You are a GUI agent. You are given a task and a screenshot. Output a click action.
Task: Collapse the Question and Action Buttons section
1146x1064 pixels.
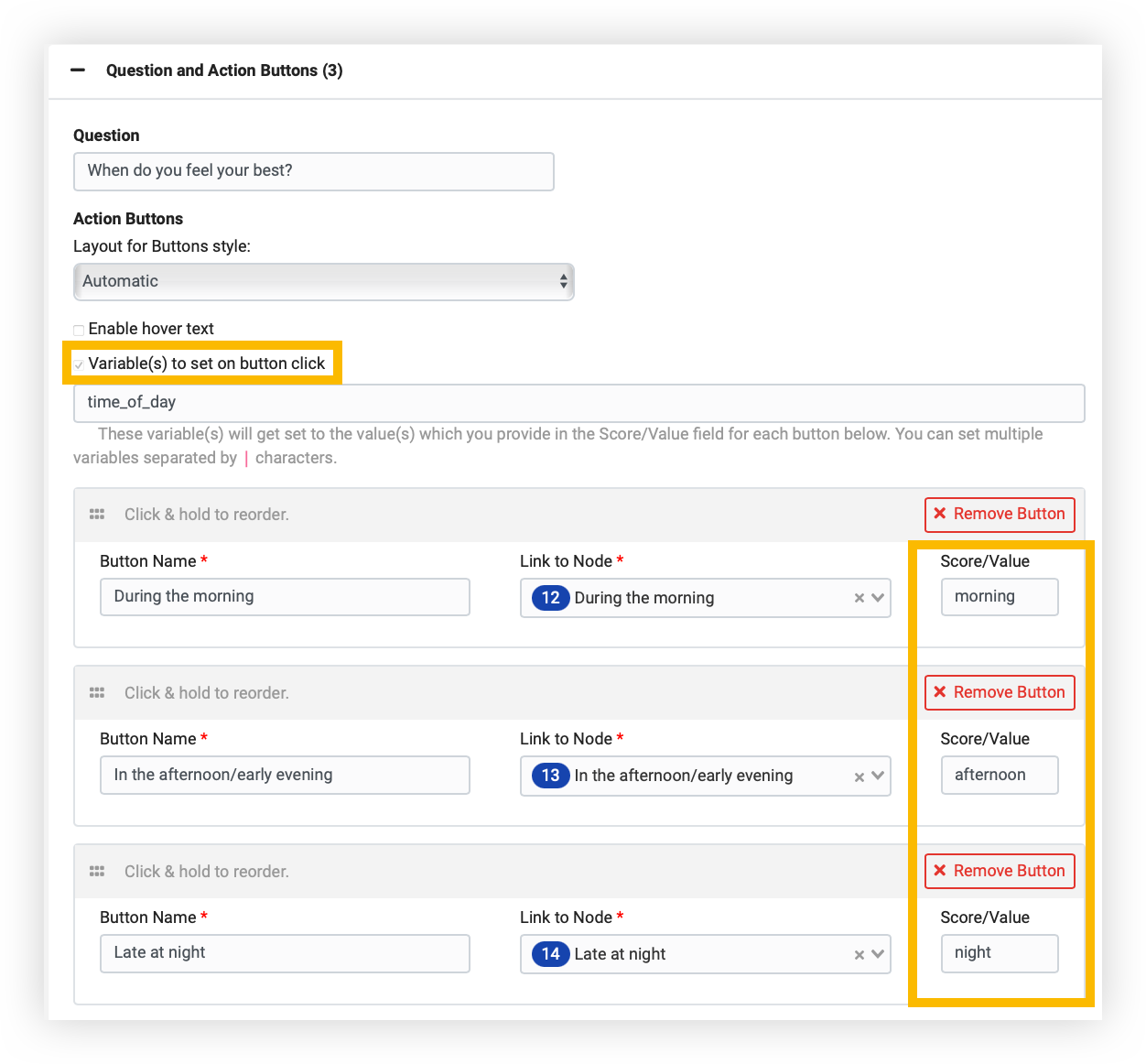pos(77,71)
